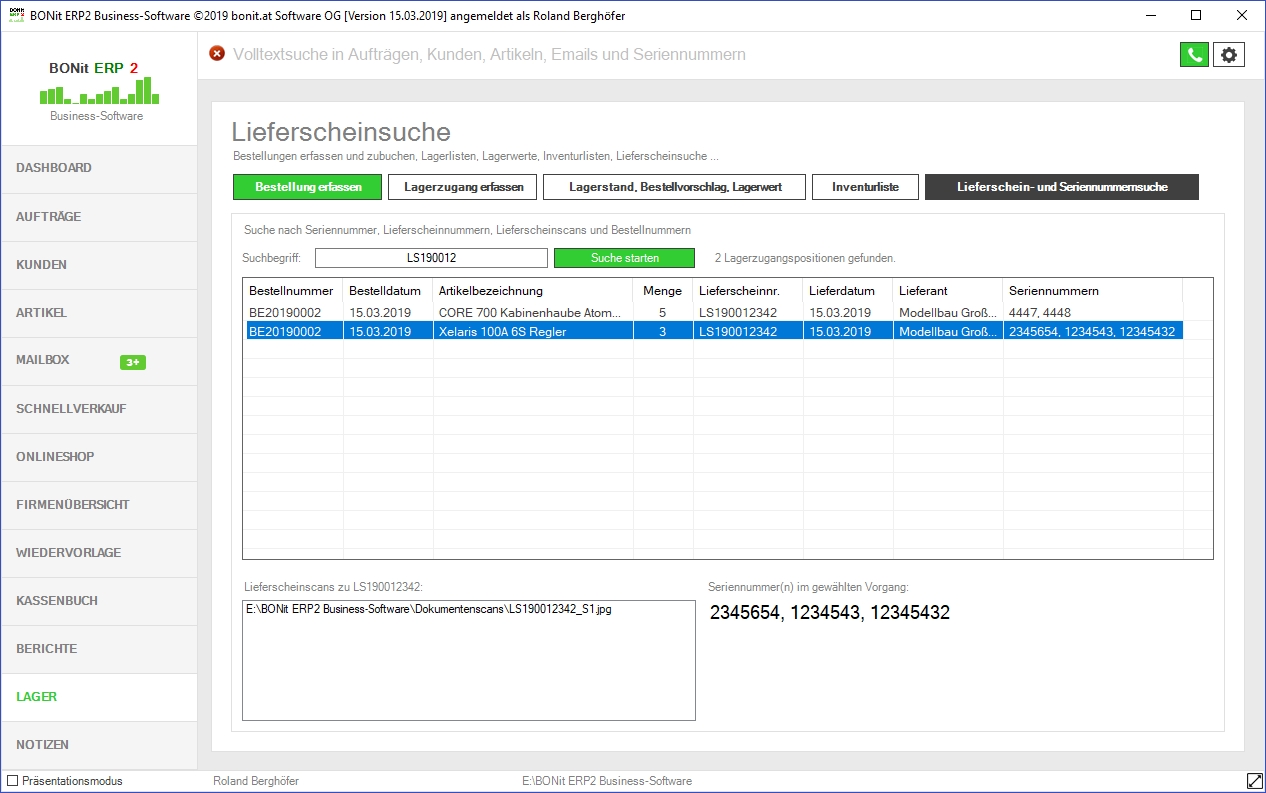Click the 2 Lagerzugangspositionen gefunden message

coord(805,258)
